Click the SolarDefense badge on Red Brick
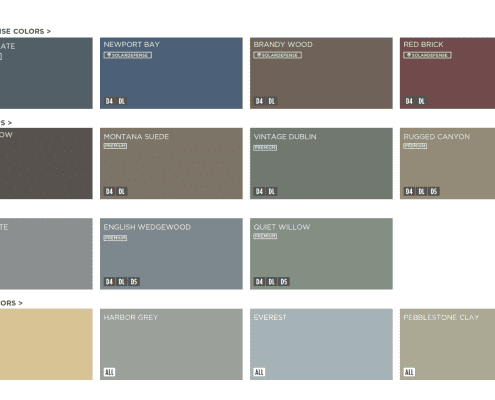 [x=428, y=55]
